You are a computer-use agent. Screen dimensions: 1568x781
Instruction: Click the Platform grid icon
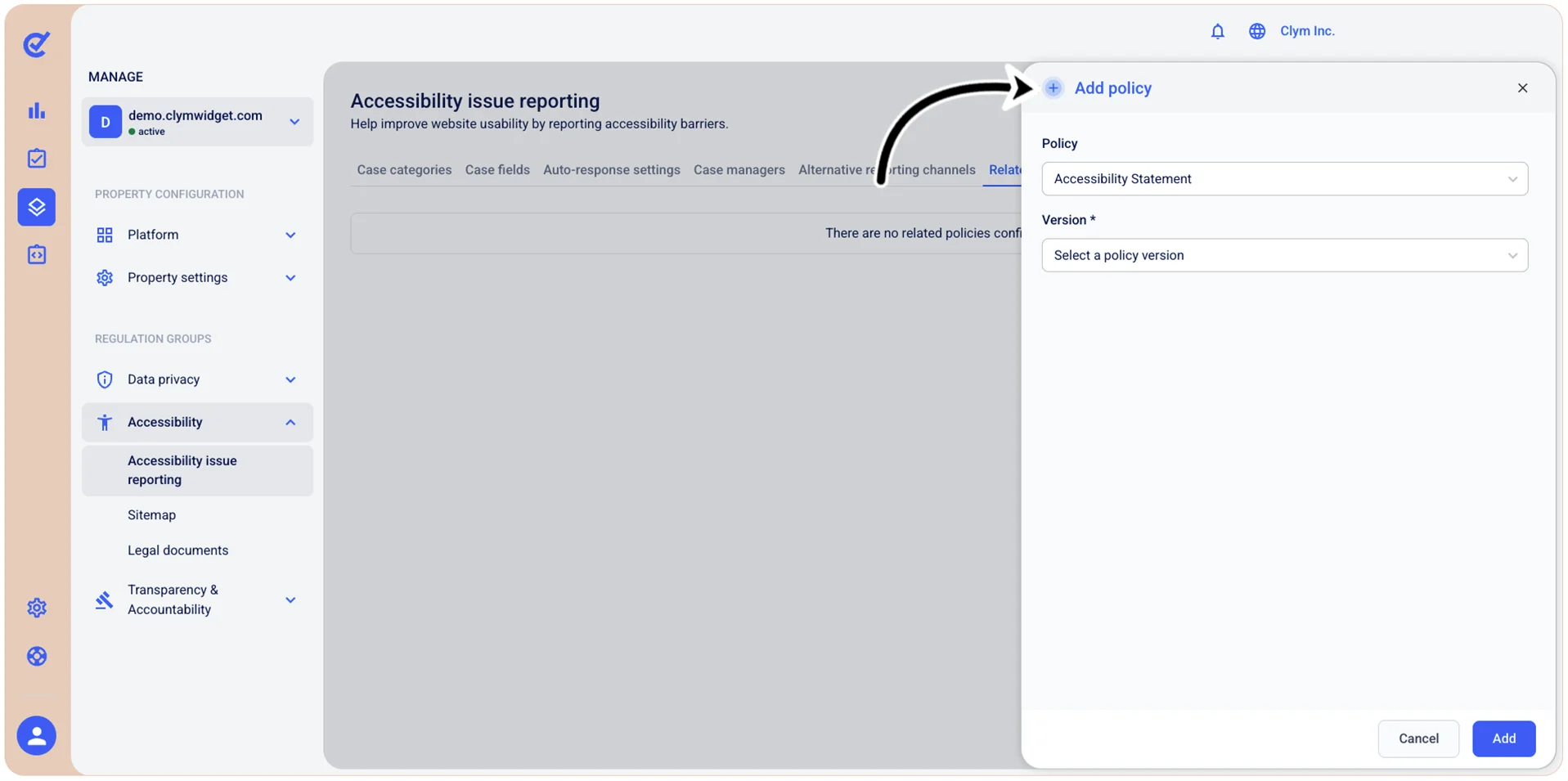105,236
